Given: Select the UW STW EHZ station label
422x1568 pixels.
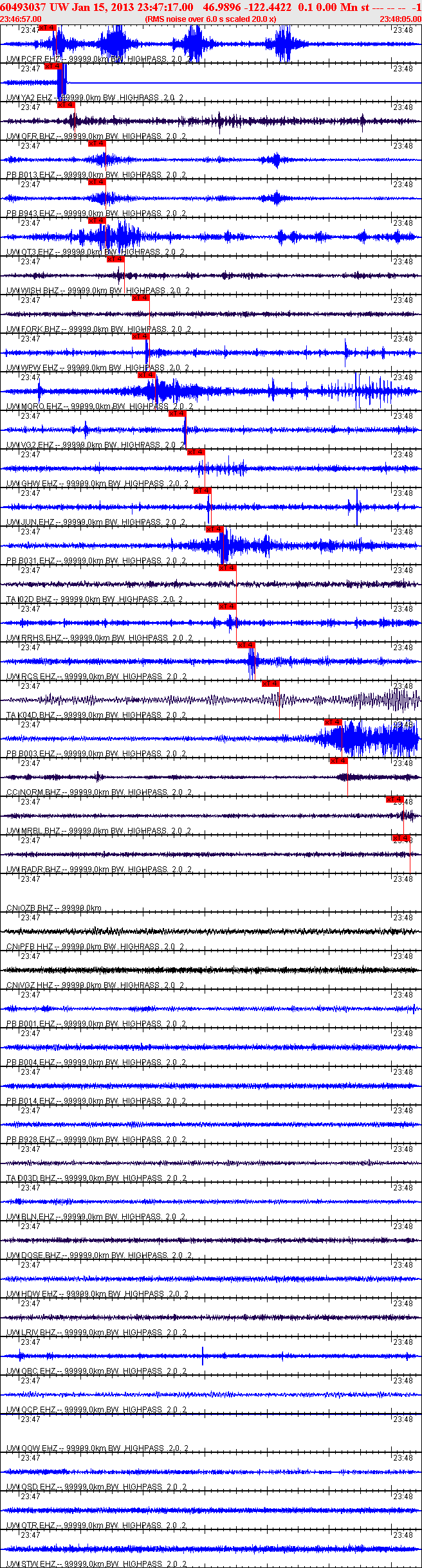Looking at the screenshot, I should point(32,1564).
